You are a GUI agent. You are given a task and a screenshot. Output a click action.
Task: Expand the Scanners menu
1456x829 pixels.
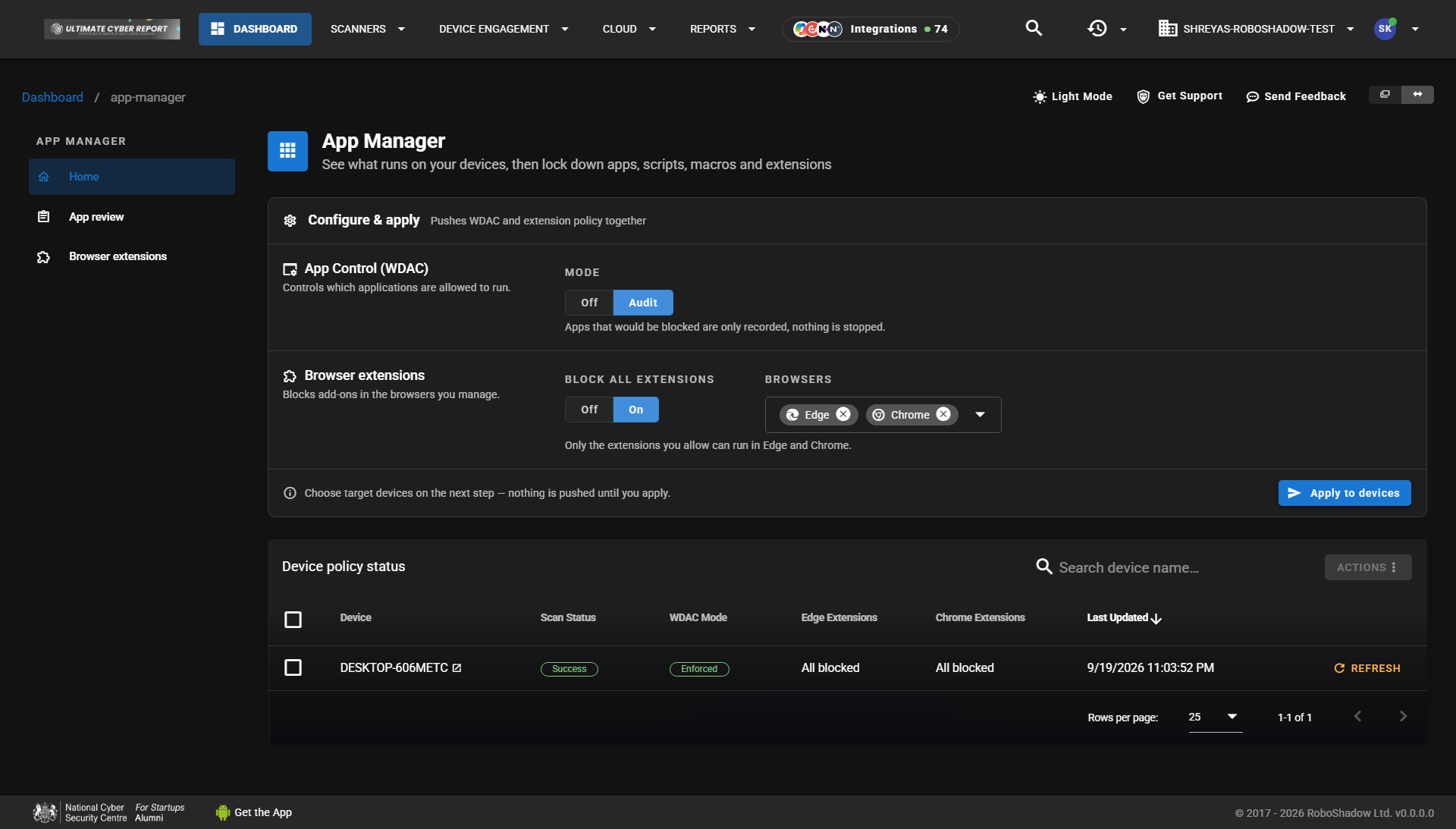368,29
